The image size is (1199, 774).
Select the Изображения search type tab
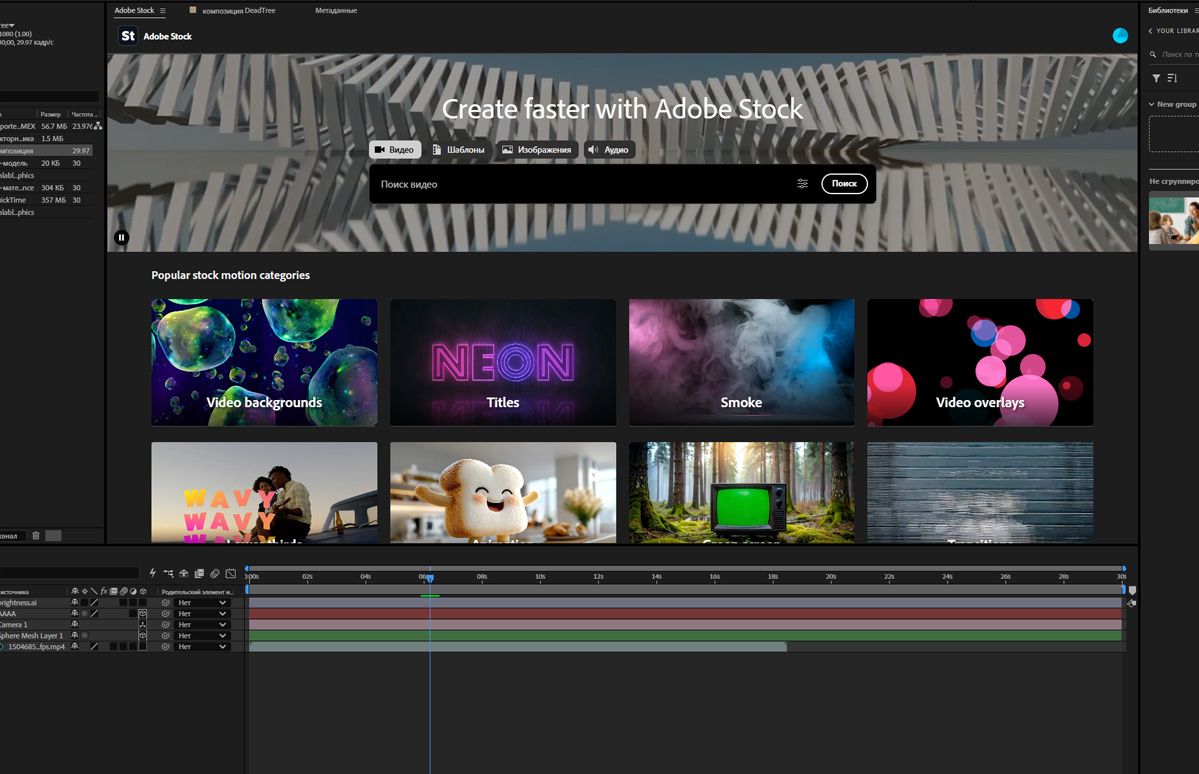pos(537,150)
